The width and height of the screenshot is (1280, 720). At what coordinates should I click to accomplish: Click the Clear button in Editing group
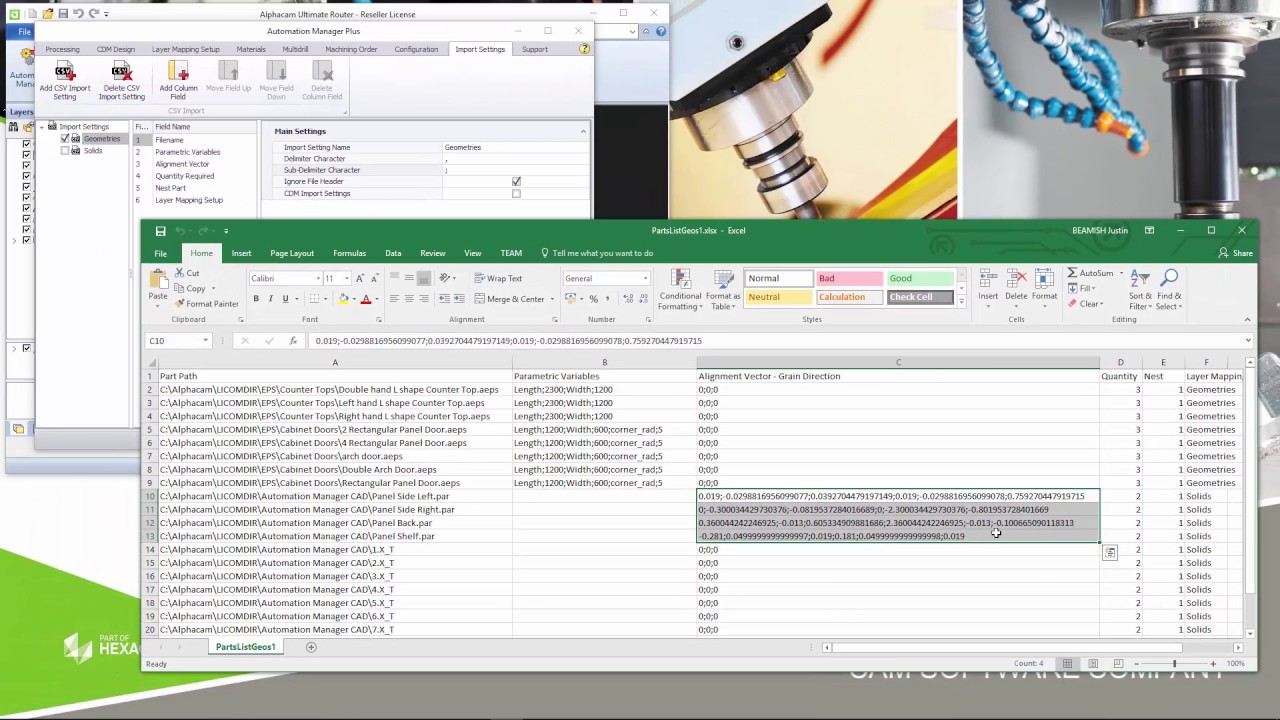(x=1085, y=304)
